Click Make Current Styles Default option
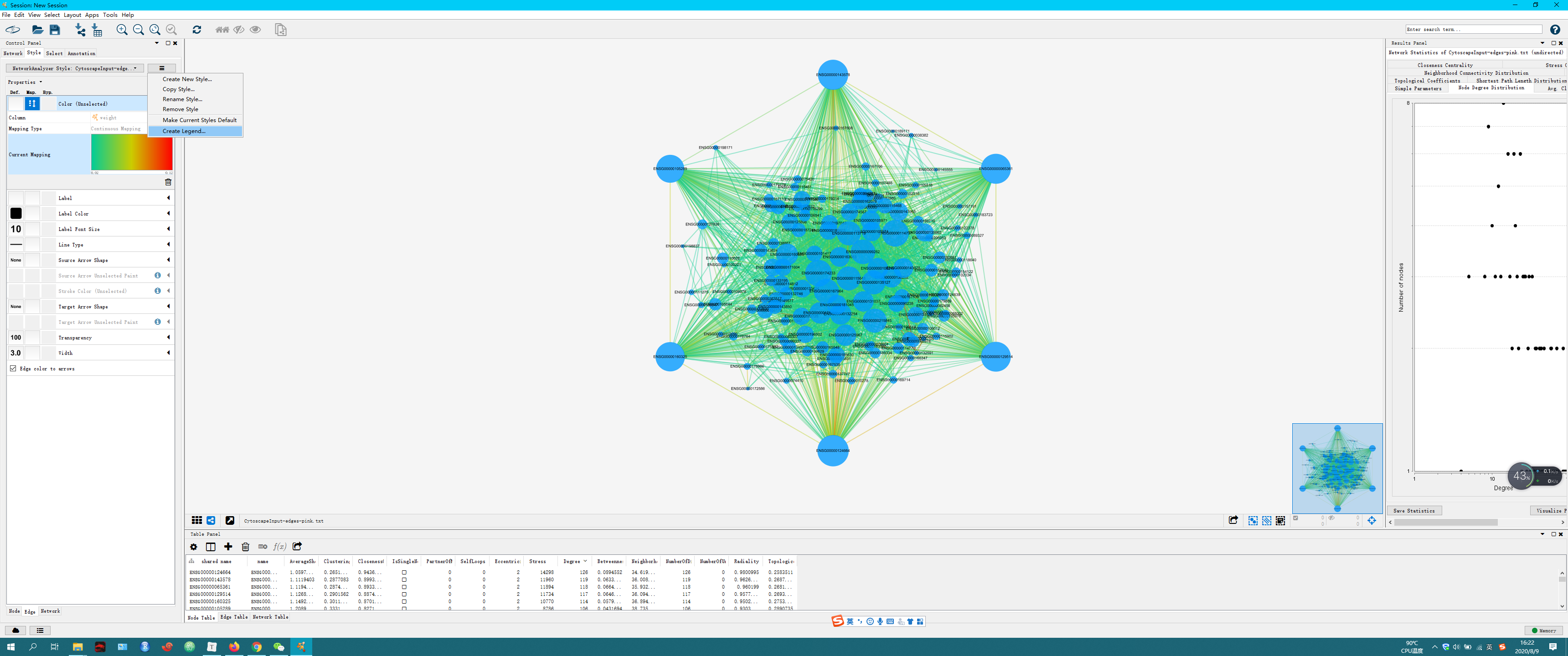 [x=199, y=120]
